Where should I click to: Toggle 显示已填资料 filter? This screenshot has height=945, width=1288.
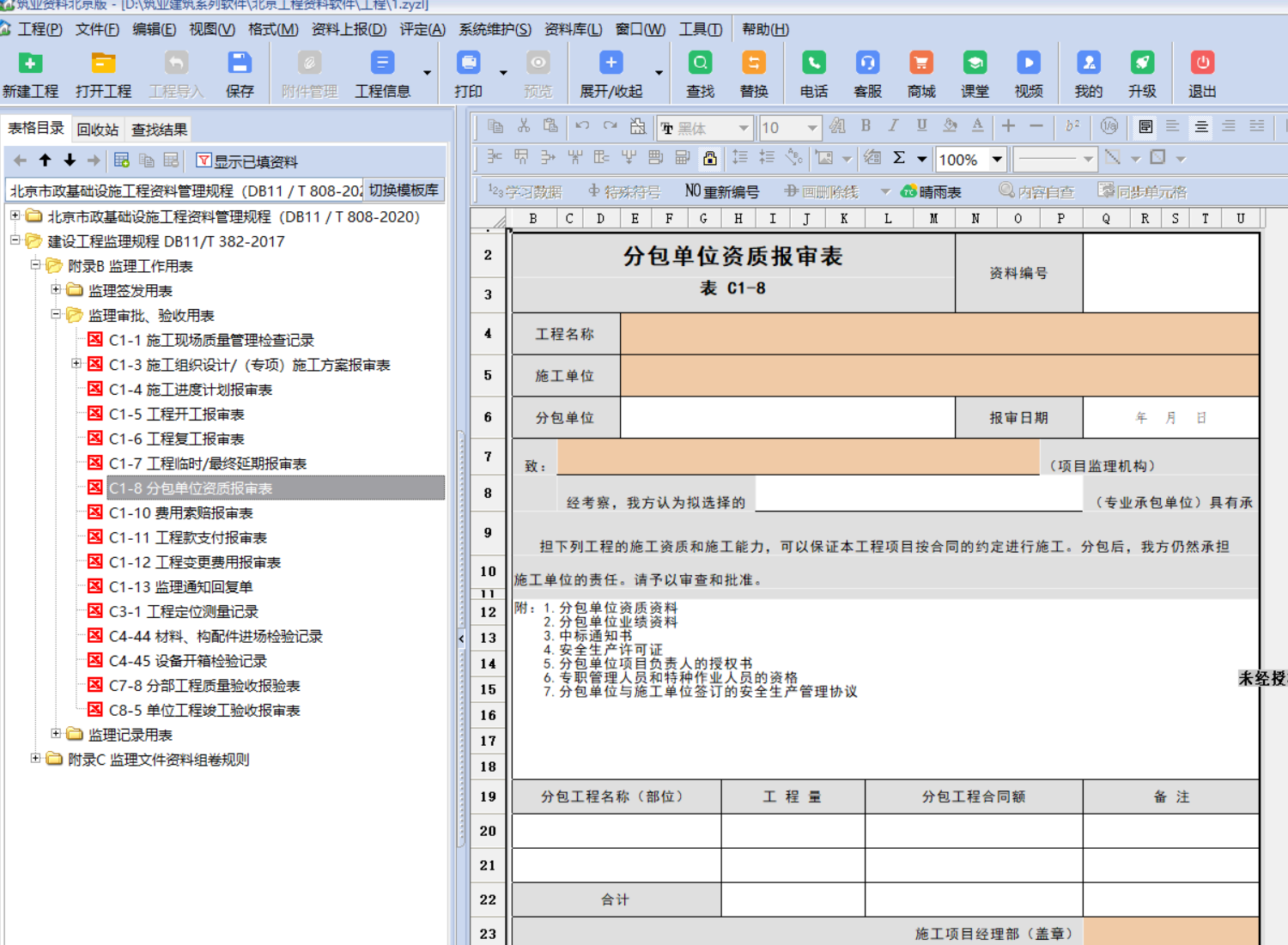(x=246, y=161)
